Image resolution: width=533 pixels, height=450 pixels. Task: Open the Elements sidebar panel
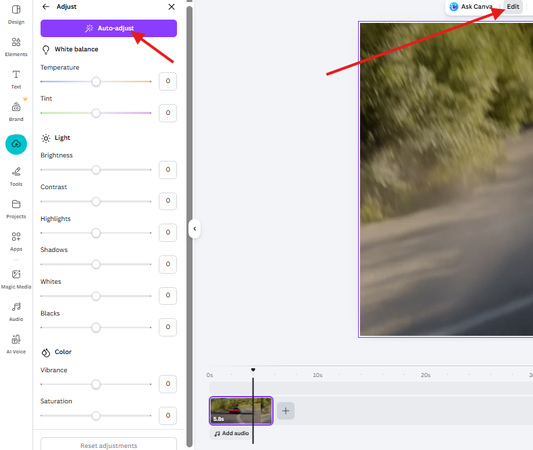(16, 47)
